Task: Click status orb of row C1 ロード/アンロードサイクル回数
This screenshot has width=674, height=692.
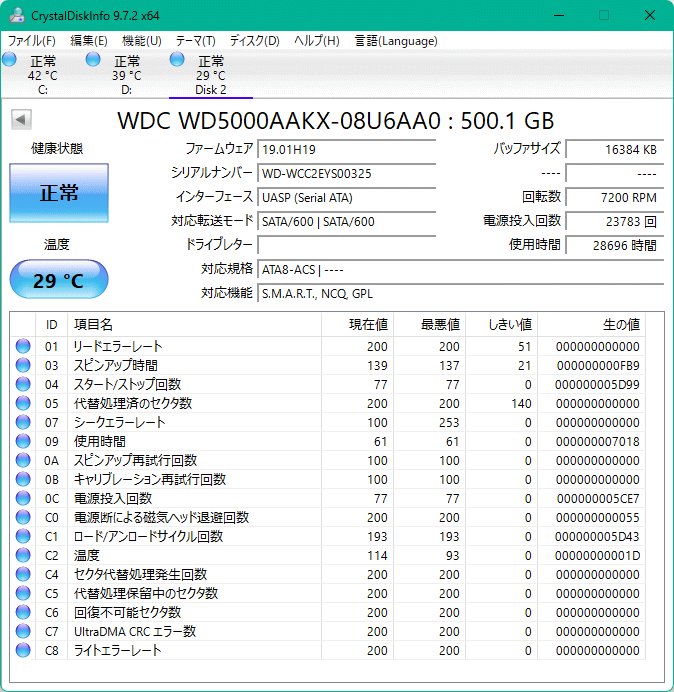Action: coord(23,536)
